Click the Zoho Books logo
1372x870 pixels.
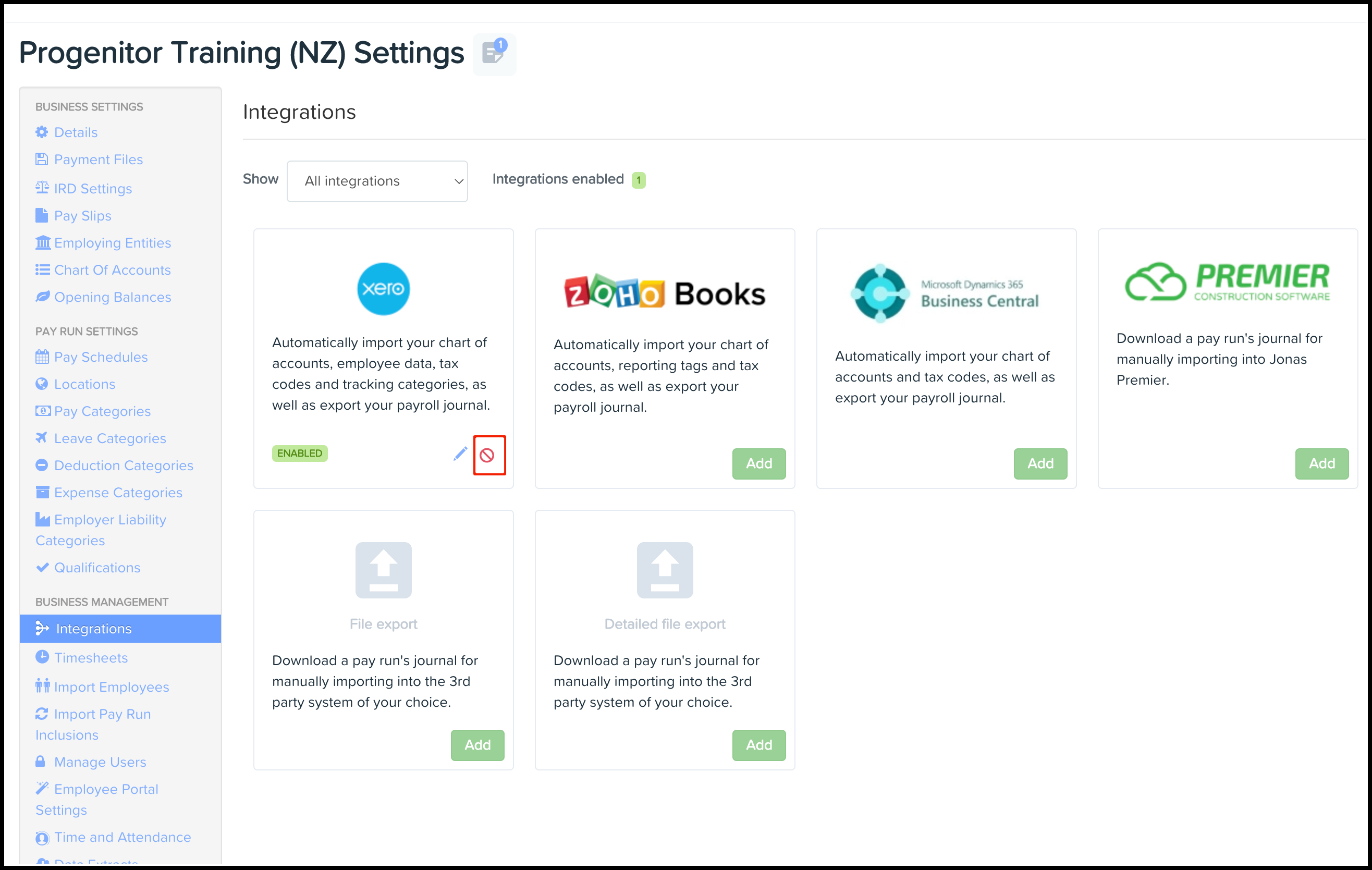(665, 292)
